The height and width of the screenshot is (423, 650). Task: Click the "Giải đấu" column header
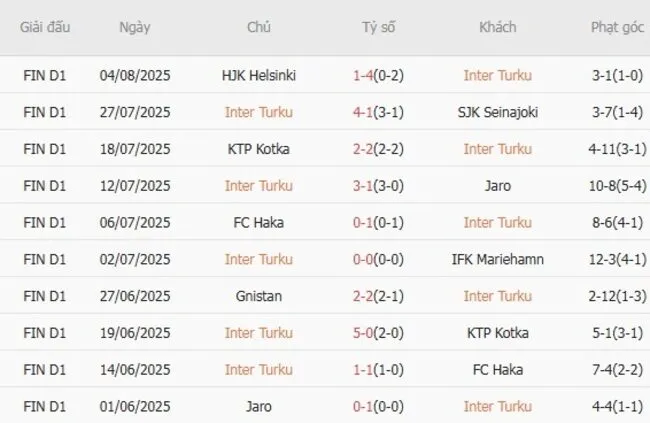45,27
